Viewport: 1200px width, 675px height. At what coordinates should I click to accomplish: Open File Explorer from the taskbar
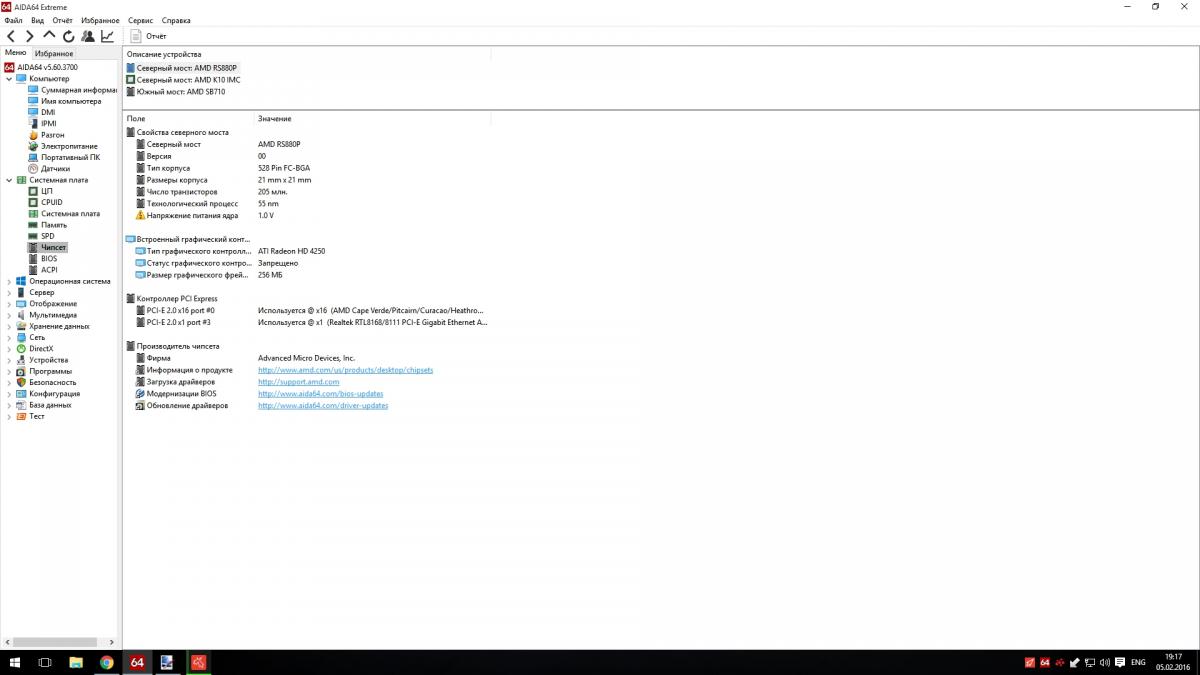[x=76, y=662]
